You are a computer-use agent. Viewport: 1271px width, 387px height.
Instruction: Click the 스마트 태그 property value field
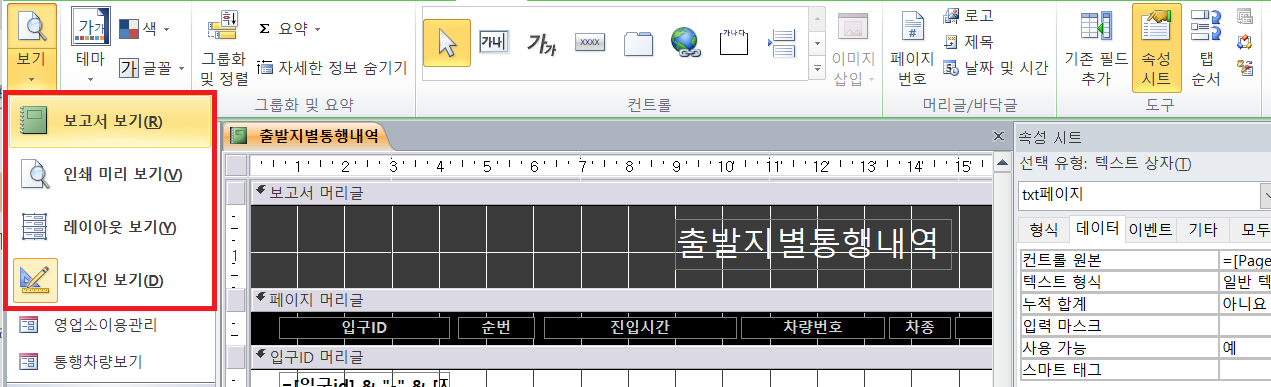(1244, 369)
